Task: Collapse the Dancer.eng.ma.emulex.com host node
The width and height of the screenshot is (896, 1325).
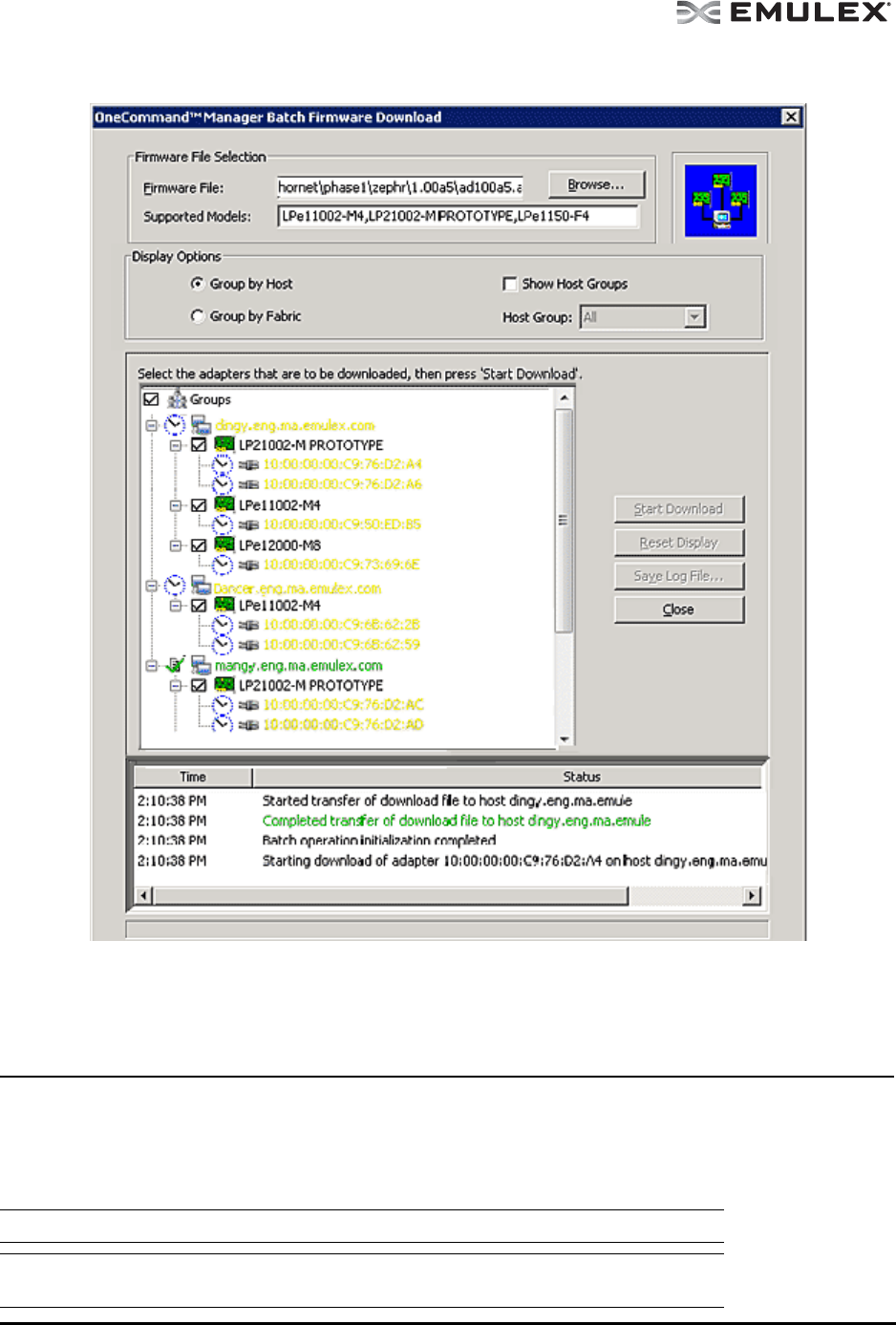Action: [151, 586]
